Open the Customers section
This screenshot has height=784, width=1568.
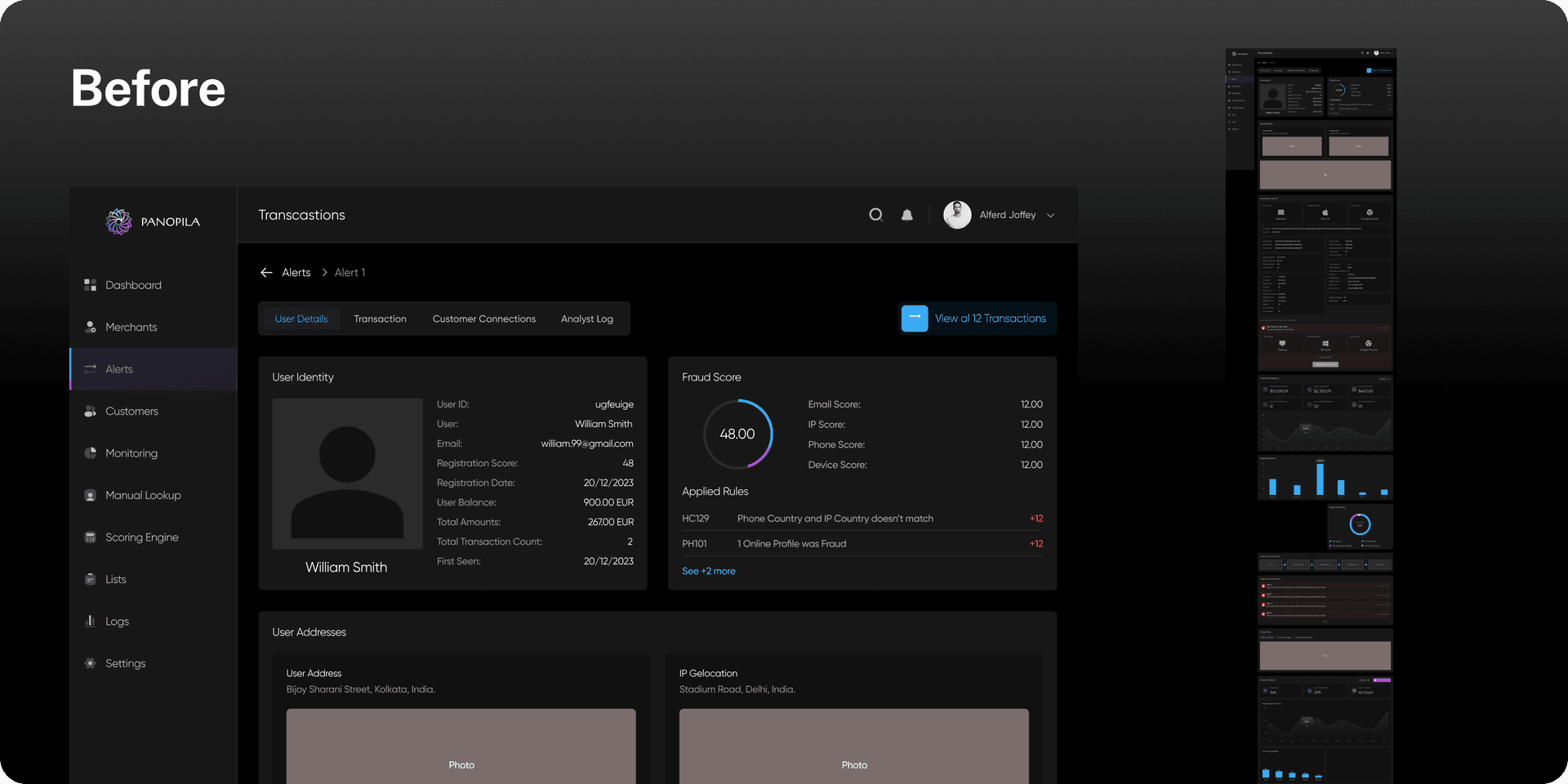(x=131, y=411)
